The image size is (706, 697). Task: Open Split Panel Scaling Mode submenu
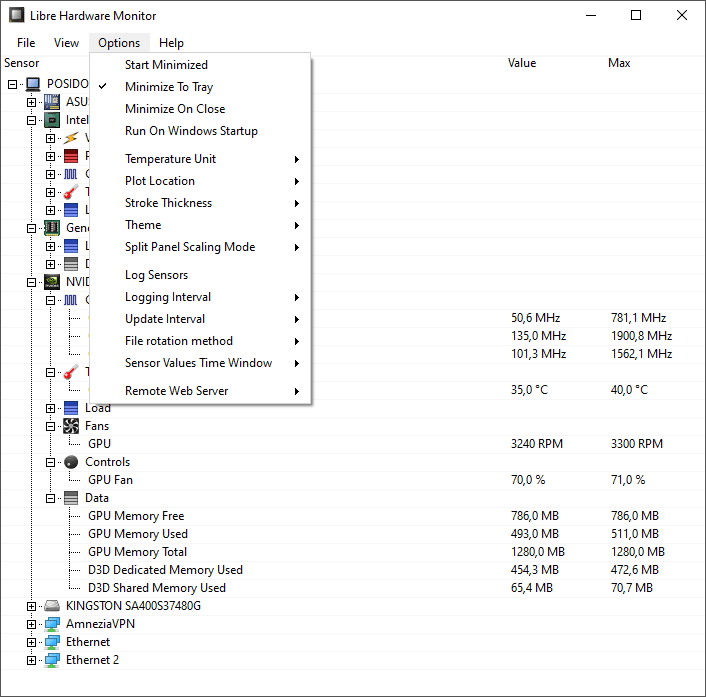pyautogui.click(x=200, y=247)
